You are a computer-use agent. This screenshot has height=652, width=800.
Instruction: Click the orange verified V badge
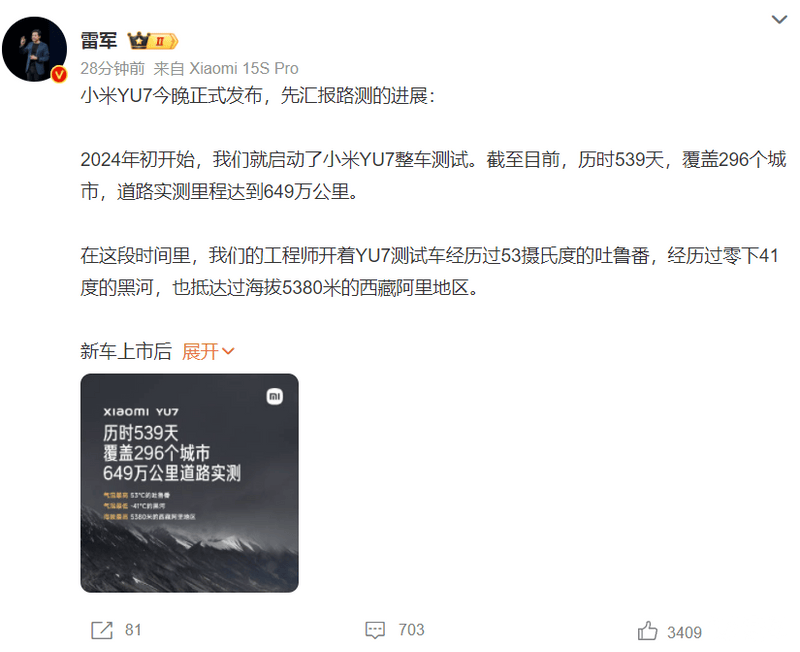click(59, 75)
